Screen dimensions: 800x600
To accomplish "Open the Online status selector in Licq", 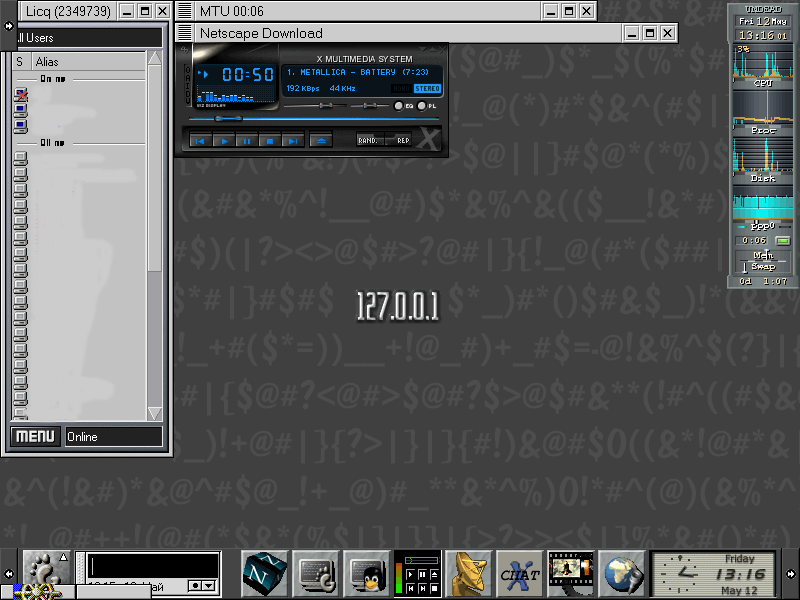I will point(113,437).
